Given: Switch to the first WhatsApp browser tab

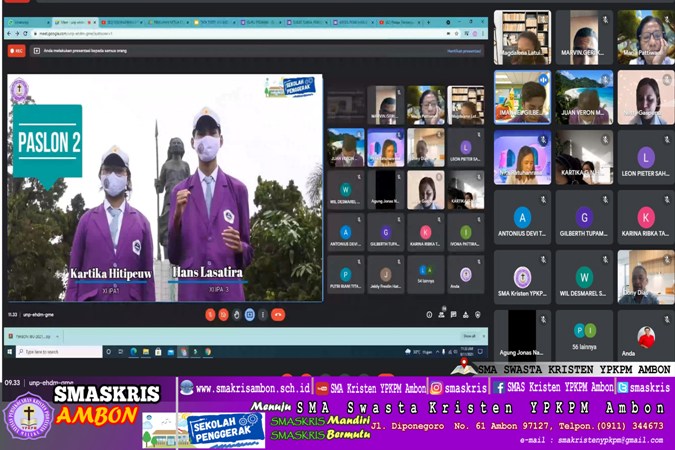Looking at the screenshot, I should 28,22.
